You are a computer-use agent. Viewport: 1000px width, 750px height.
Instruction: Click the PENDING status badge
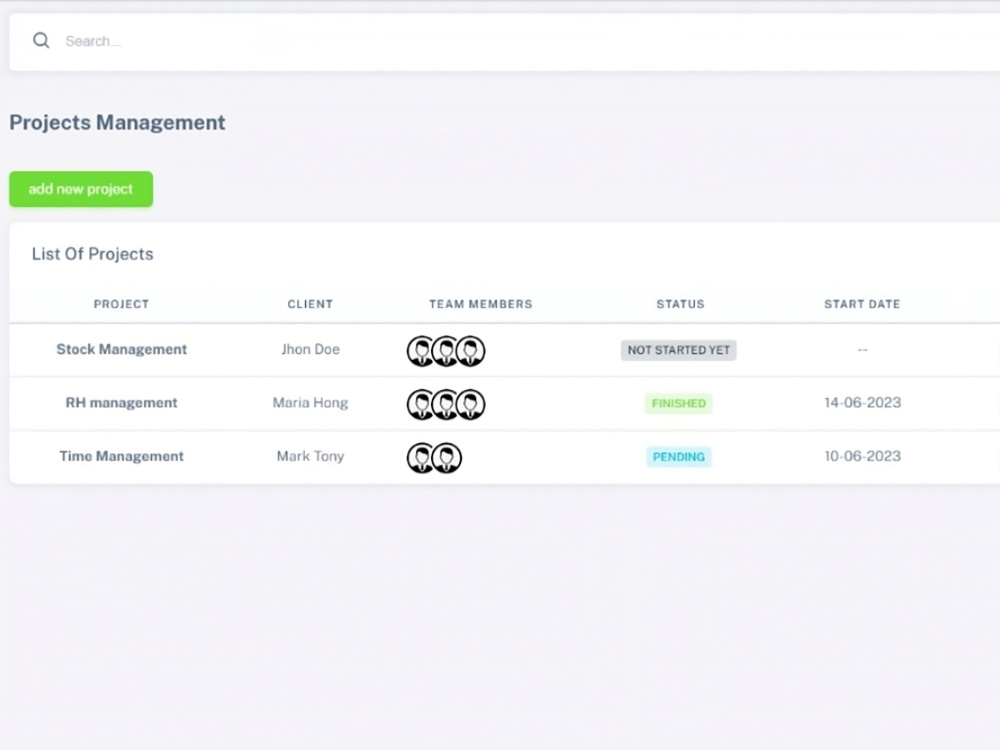(x=679, y=457)
